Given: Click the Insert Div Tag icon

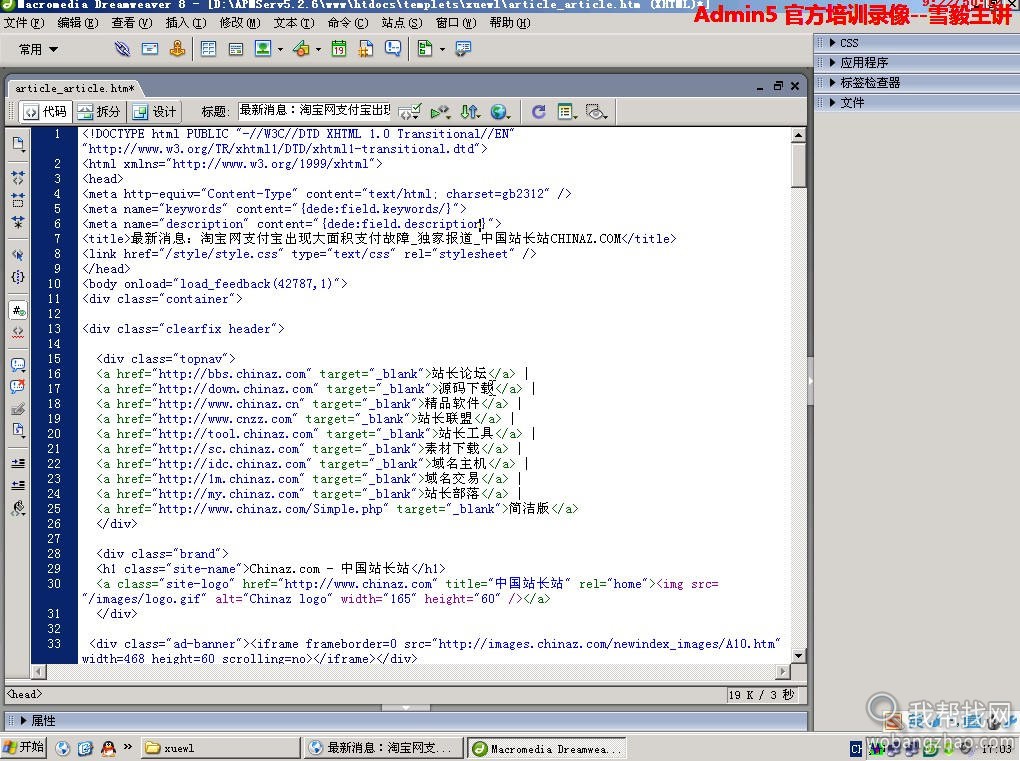Looking at the screenshot, I should tap(235, 49).
